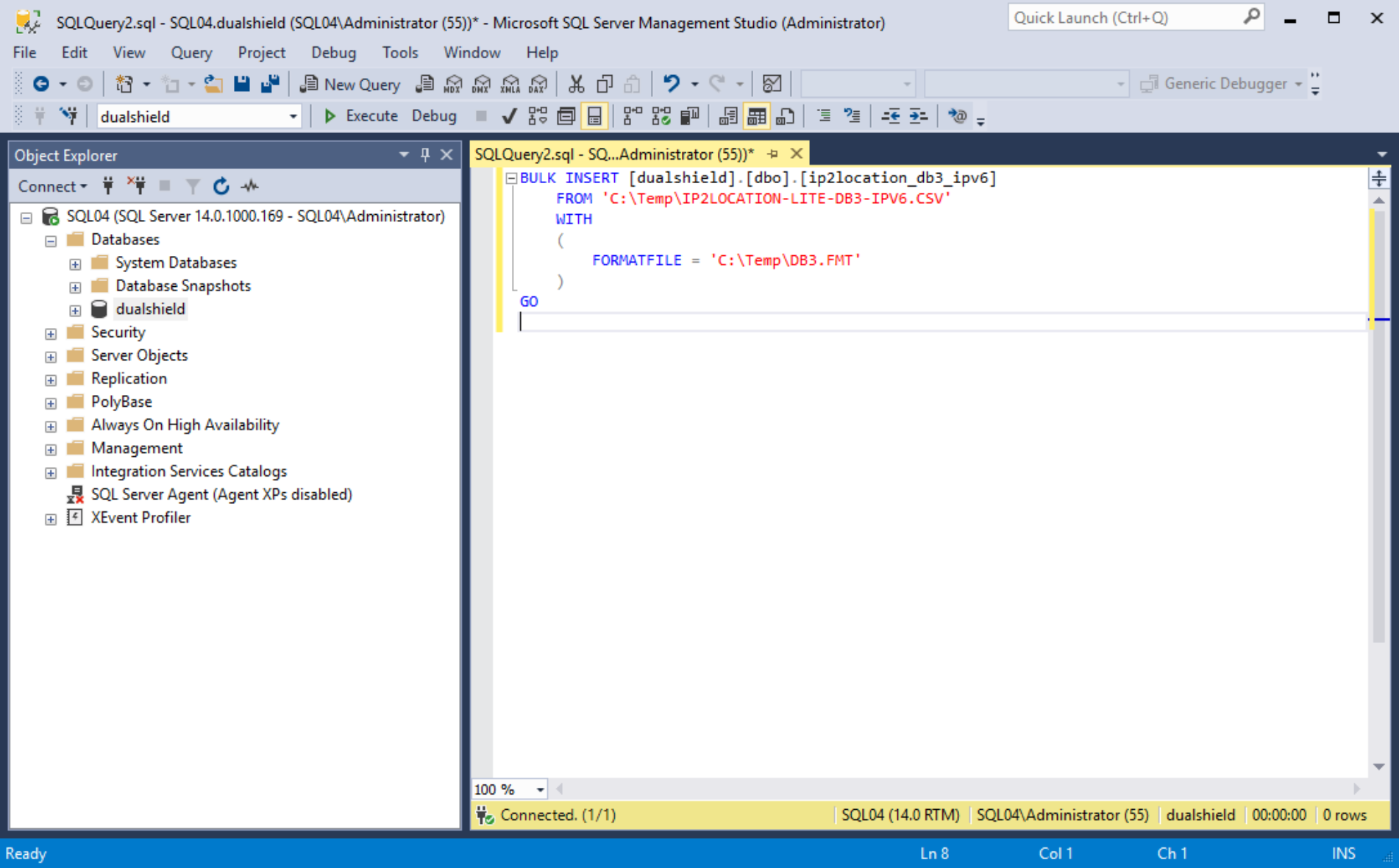
Task: Click the Parse checkmark icon
Action: tap(508, 116)
